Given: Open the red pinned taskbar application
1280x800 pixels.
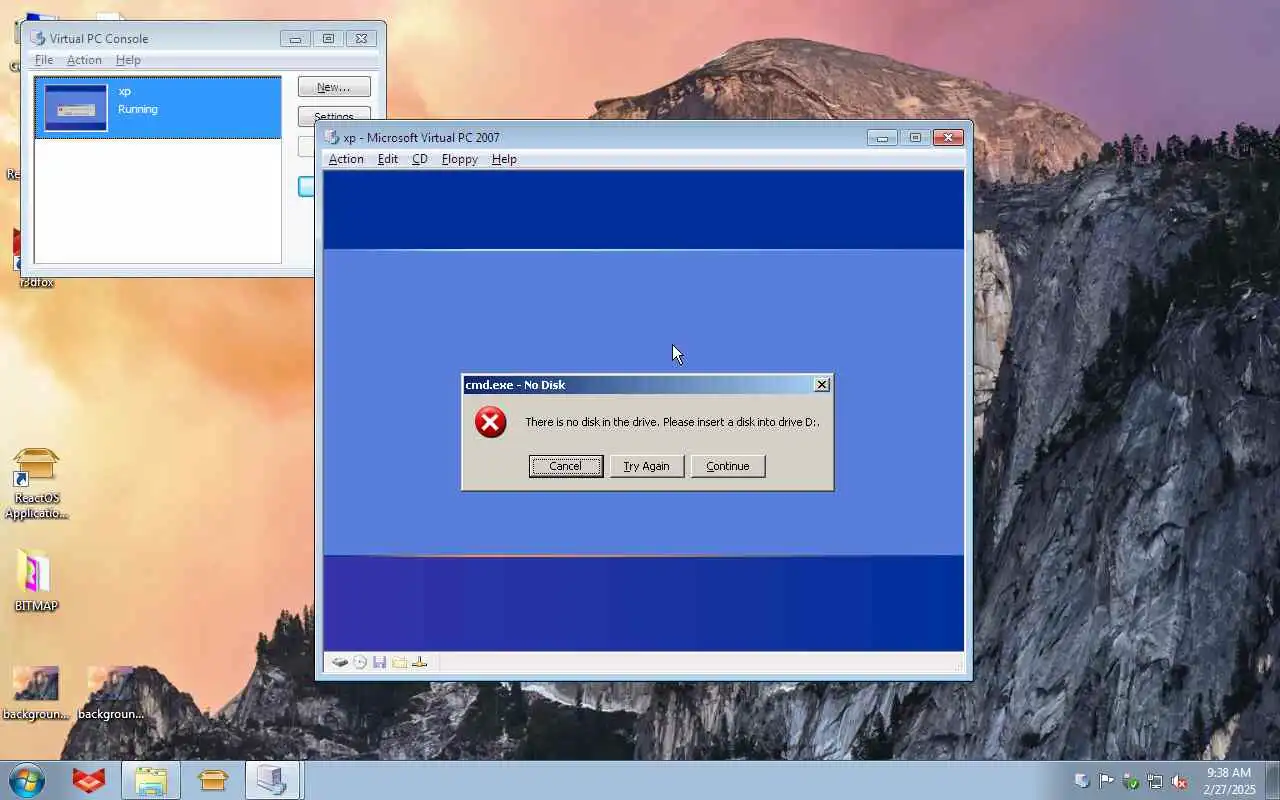Looking at the screenshot, I should 89,780.
